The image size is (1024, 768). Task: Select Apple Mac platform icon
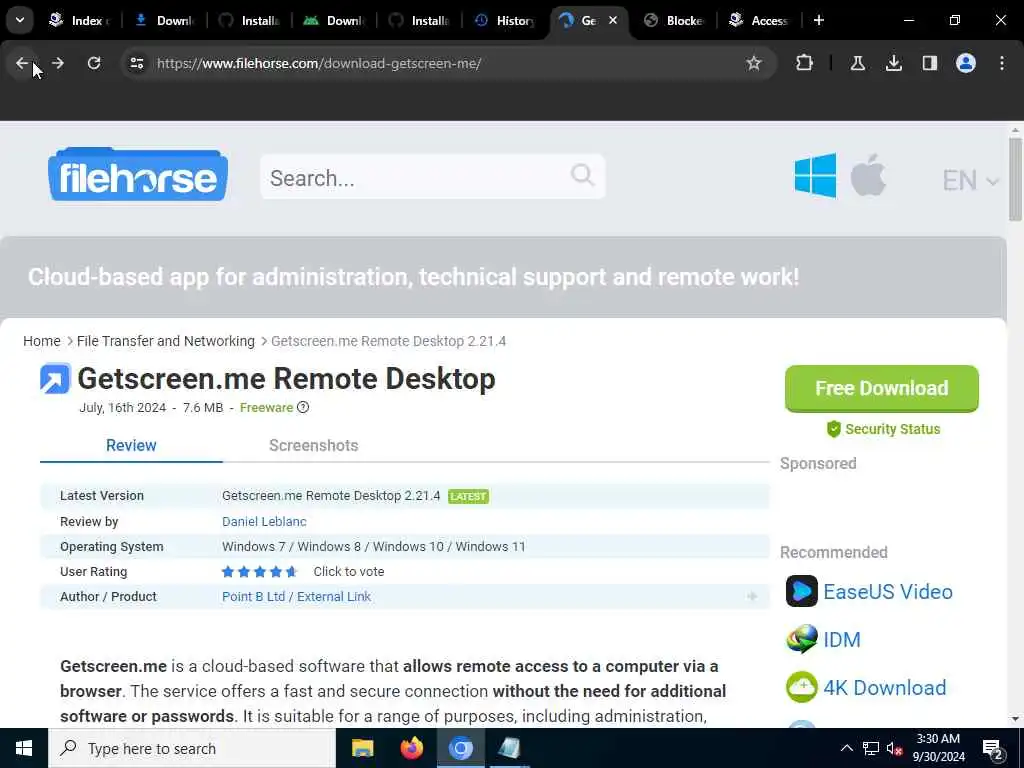click(868, 175)
